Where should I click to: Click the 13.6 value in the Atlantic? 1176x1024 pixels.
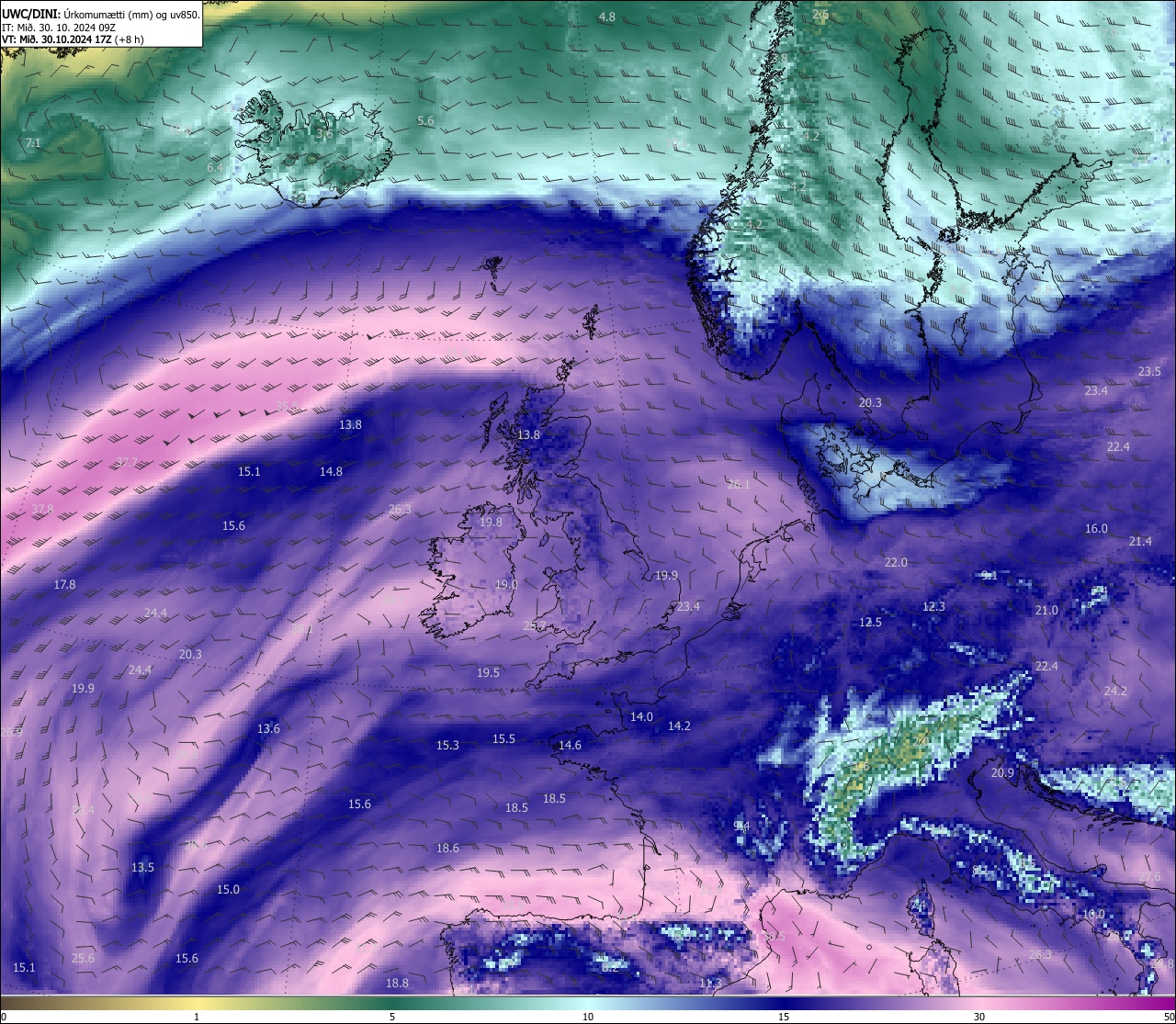[268, 729]
